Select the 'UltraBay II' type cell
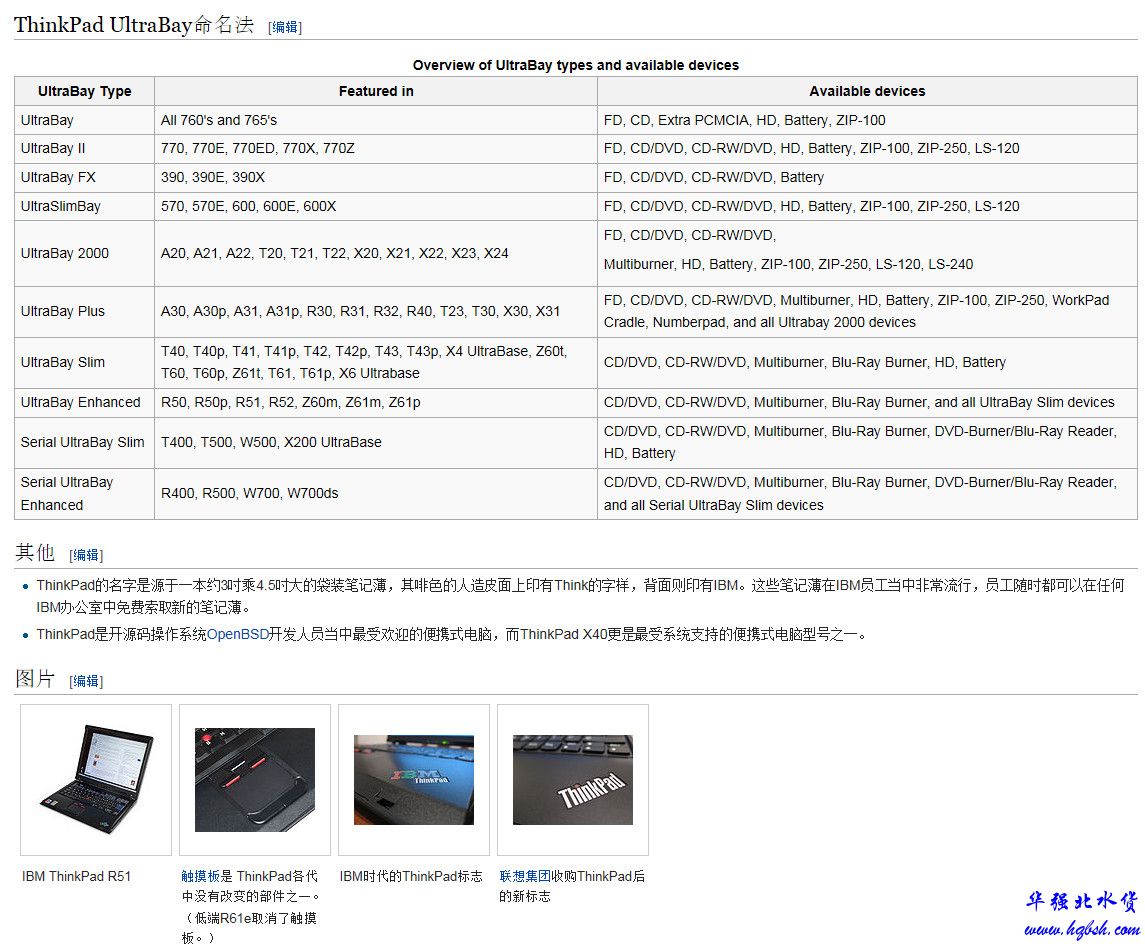 point(85,148)
